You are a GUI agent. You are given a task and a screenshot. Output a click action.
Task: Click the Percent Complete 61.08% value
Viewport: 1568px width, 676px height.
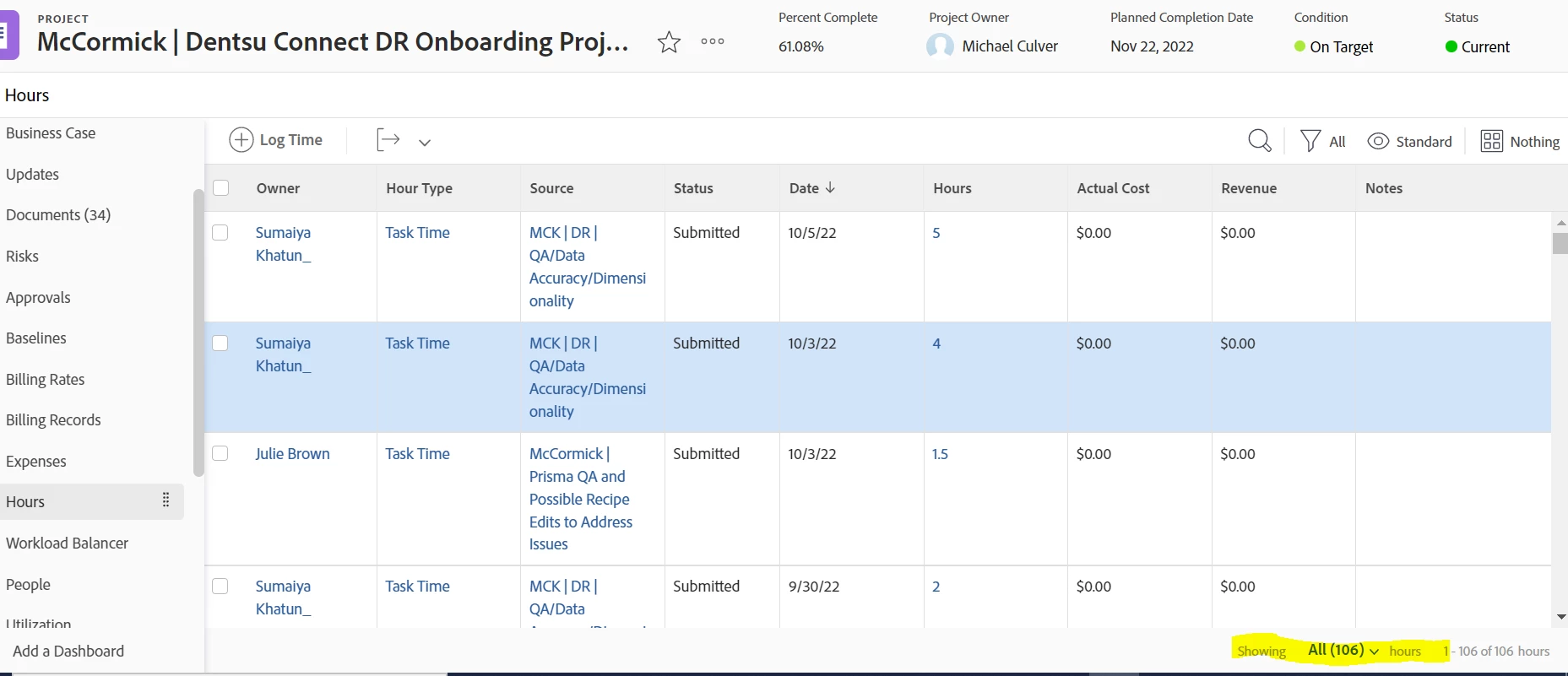800,46
